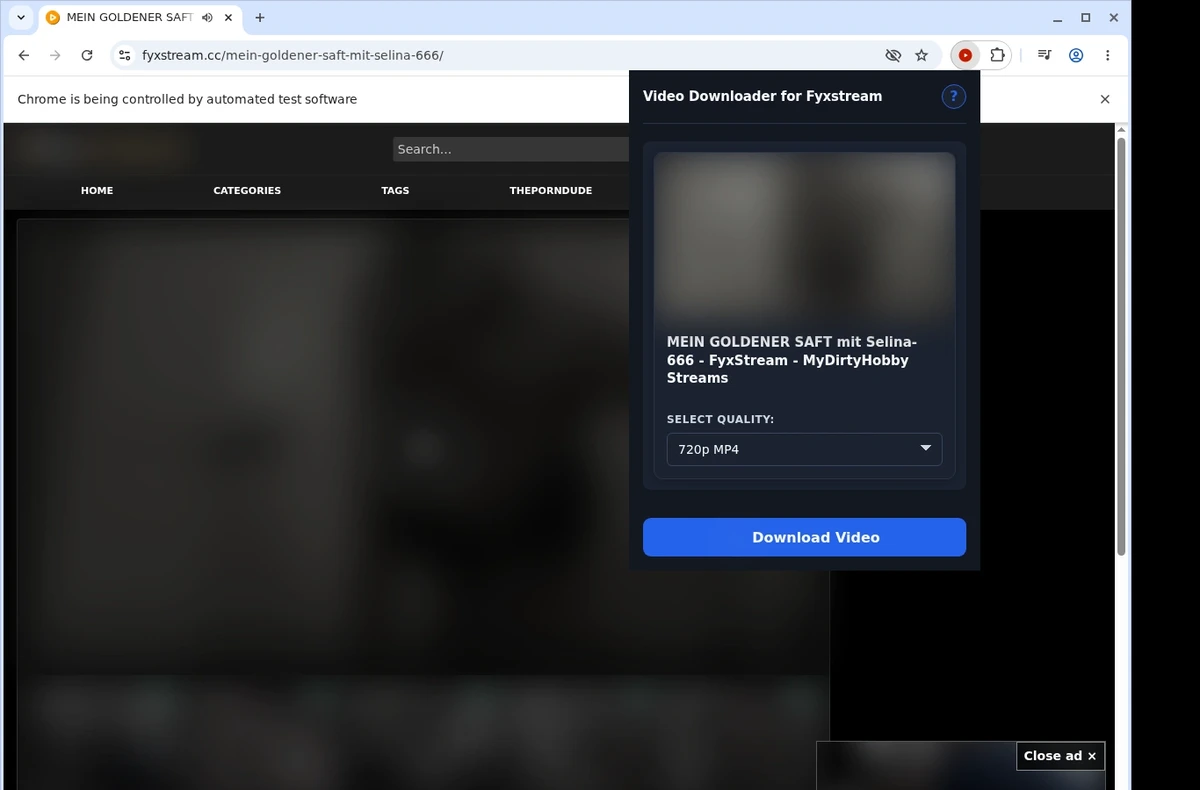This screenshot has width=1200, height=790.
Task: Open the CATEGORIES menu item
Action: pyautogui.click(x=247, y=190)
